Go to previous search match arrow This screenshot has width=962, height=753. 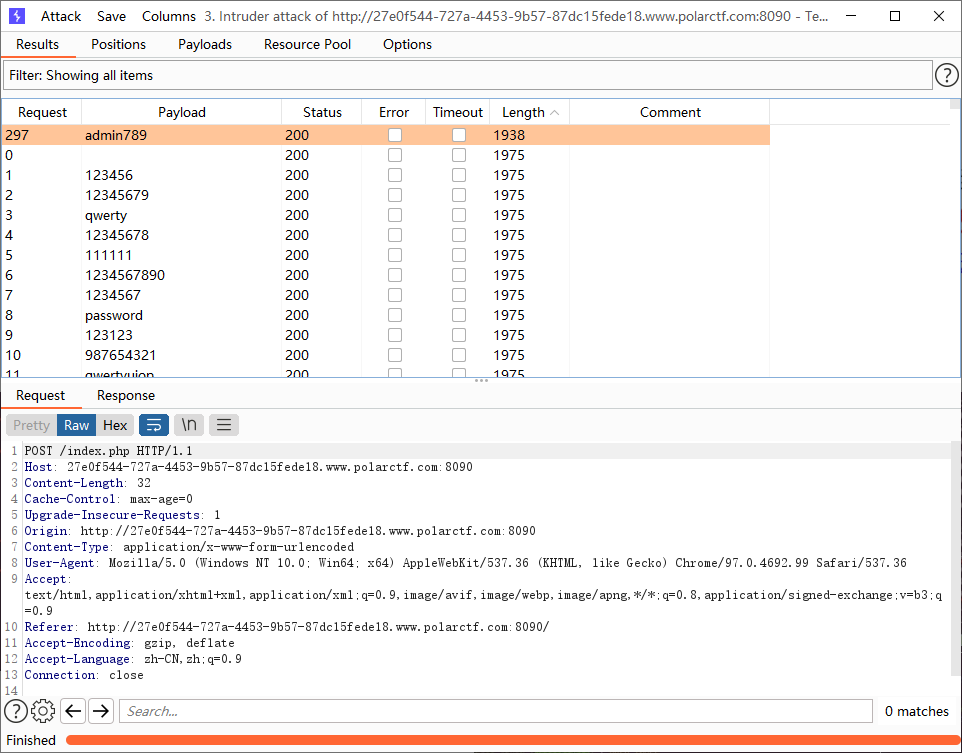pyautogui.click(x=73, y=711)
